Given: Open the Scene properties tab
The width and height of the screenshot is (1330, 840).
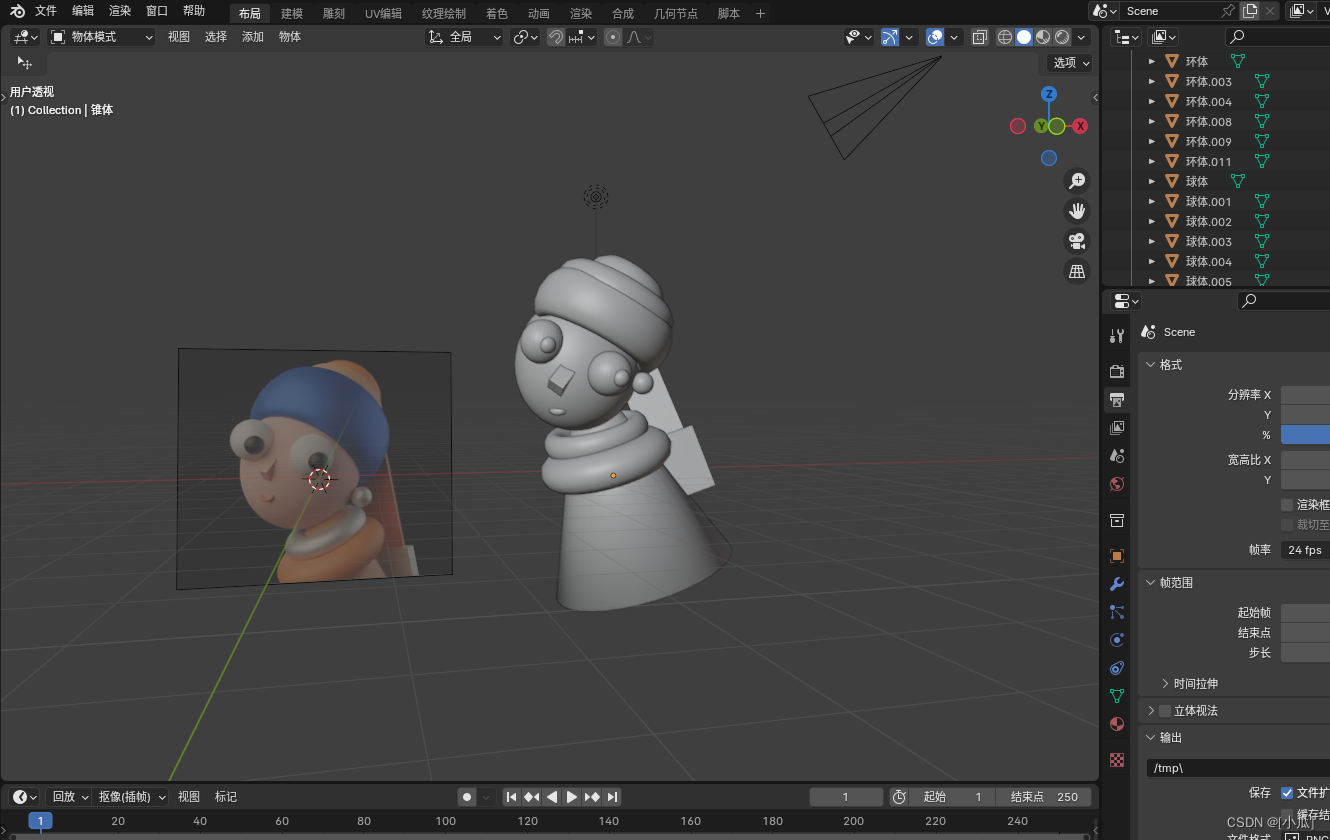Looking at the screenshot, I should pyautogui.click(x=1117, y=455).
